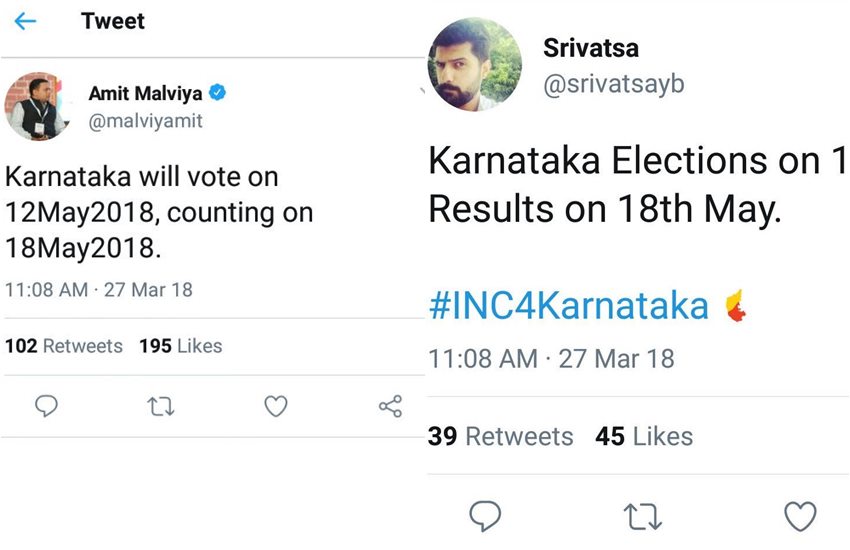Open Amit Malviya's profile picture
850x550 pixels.
pyautogui.click(x=37, y=105)
